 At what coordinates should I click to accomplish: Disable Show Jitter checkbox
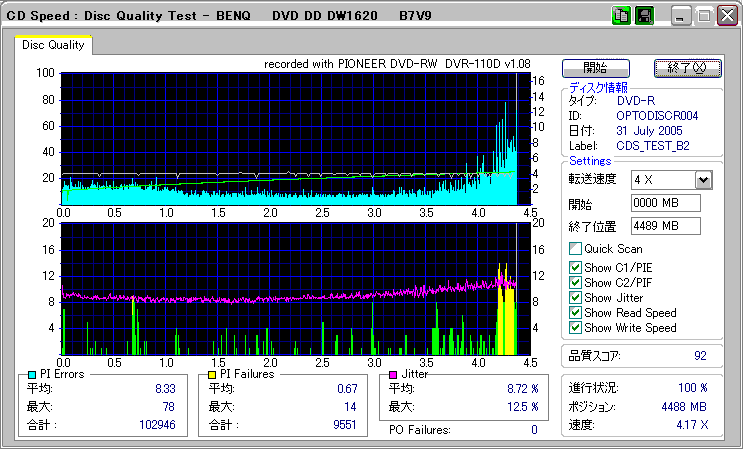(x=575, y=297)
